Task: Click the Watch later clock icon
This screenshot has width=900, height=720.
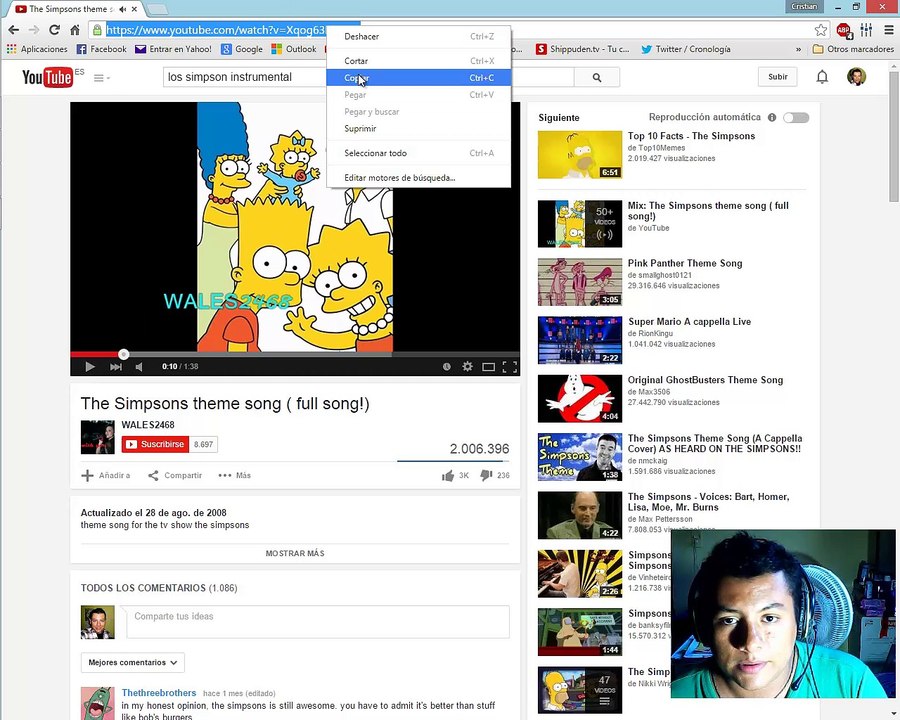Action: coord(447,366)
